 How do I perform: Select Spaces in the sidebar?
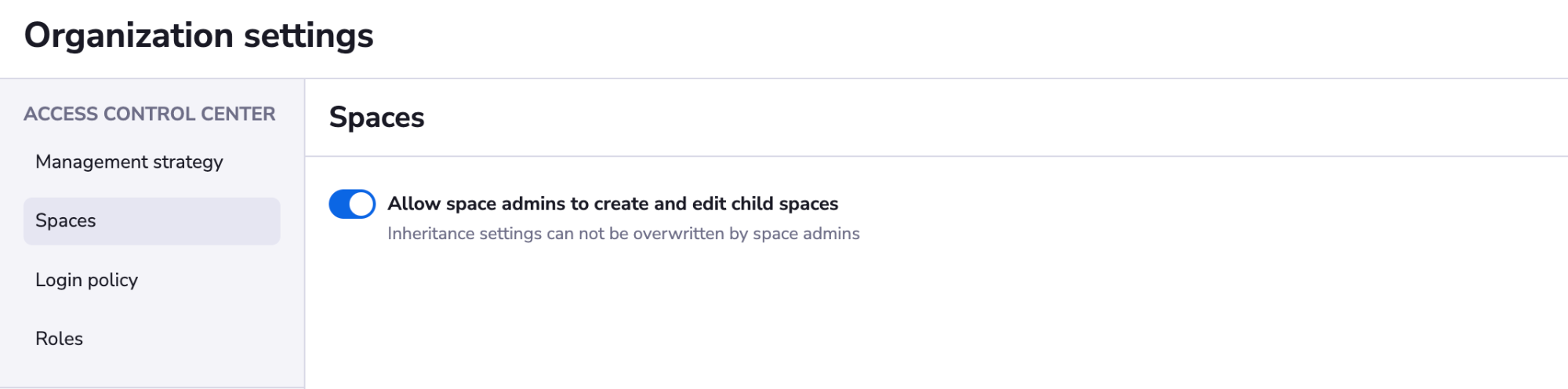(152, 221)
